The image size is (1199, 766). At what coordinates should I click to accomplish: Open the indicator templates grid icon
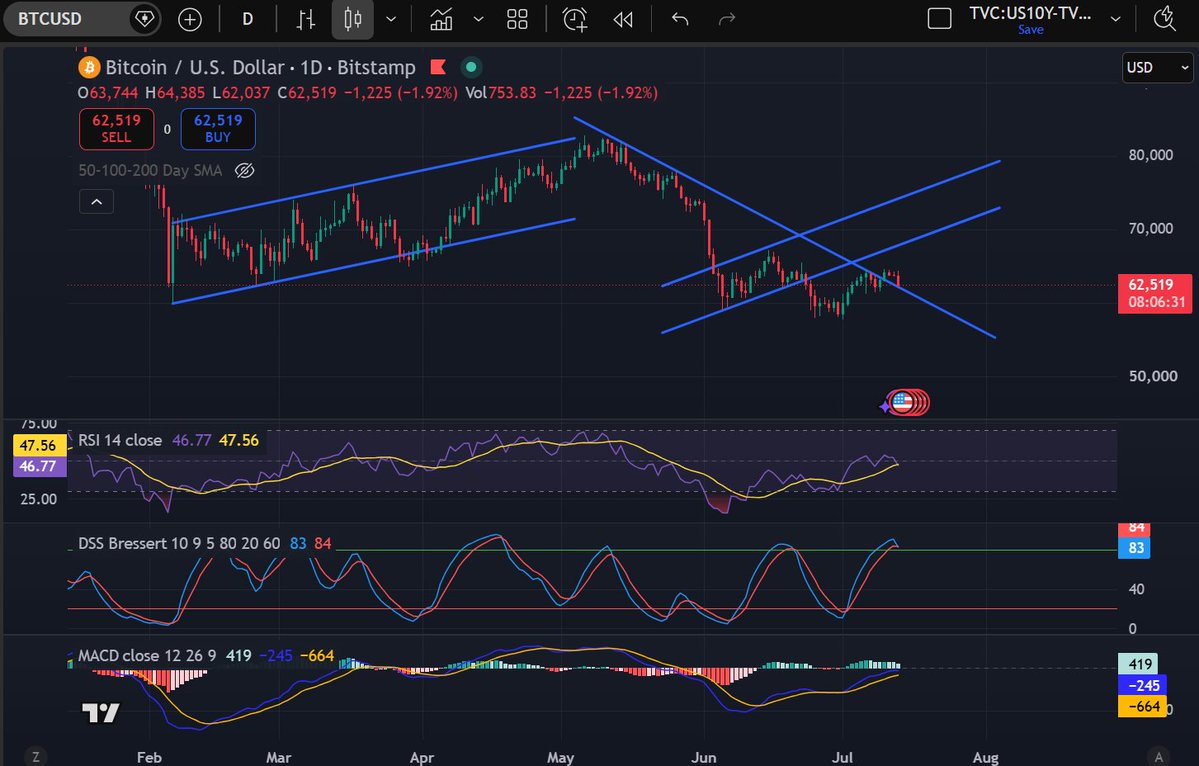(518, 19)
